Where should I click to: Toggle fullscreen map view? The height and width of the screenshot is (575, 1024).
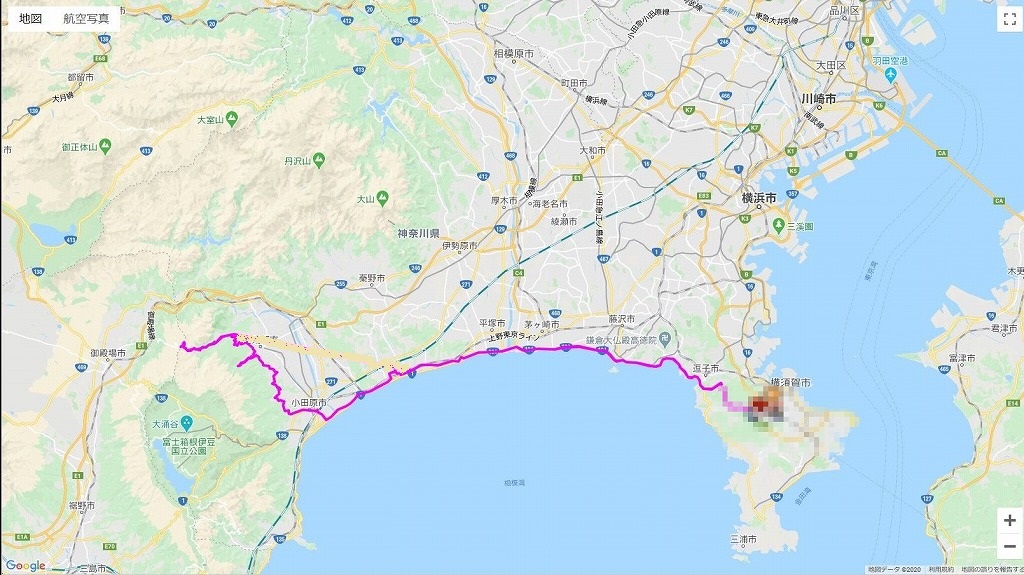coord(1009,20)
